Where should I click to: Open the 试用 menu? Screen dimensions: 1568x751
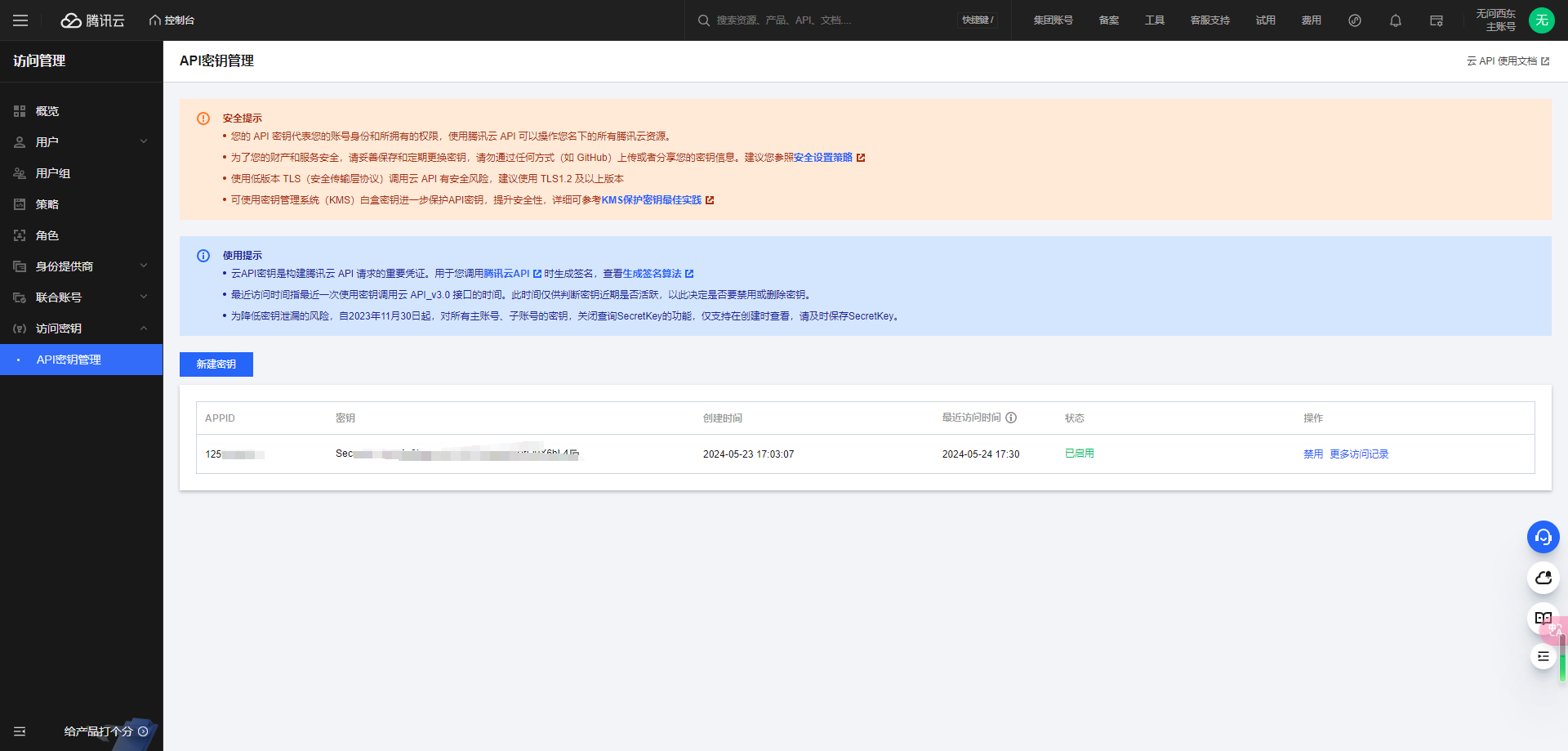click(x=1265, y=20)
